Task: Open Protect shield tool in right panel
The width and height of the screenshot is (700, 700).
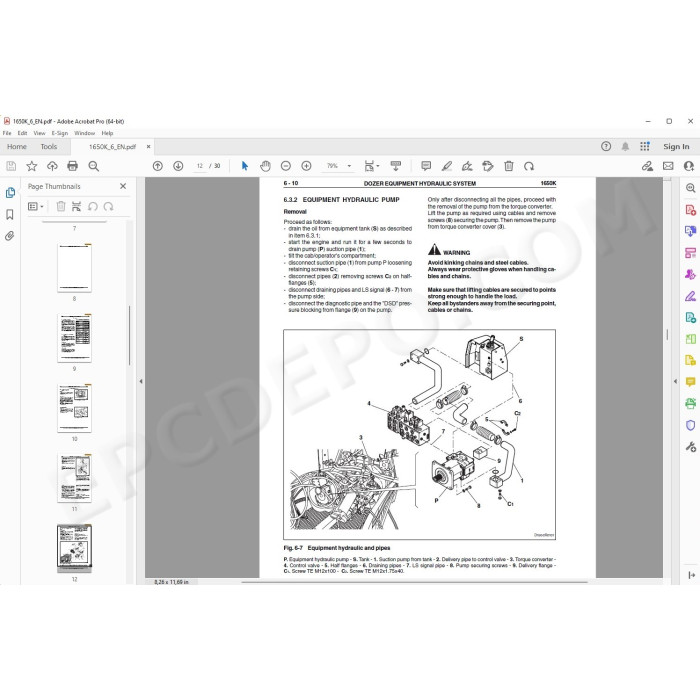Action: [x=690, y=425]
